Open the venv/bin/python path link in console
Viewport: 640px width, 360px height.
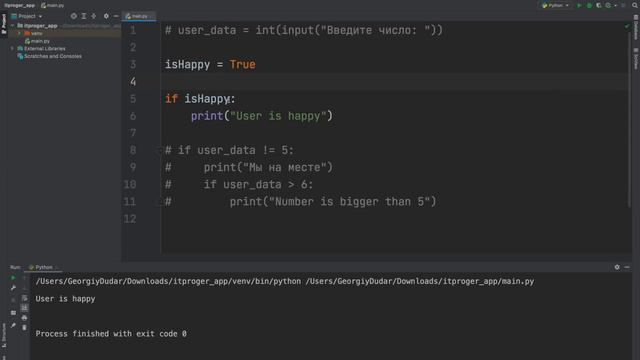168,281
